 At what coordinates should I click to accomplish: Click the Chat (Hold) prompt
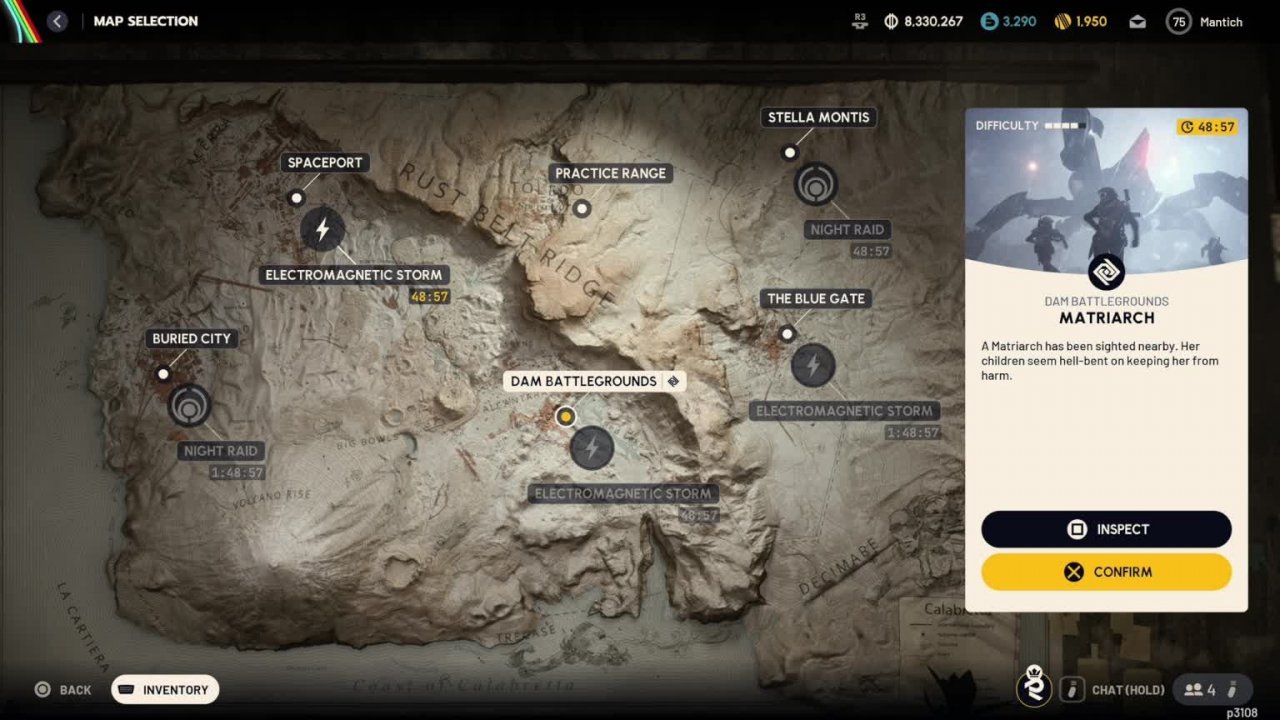pyautogui.click(x=1128, y=690)
